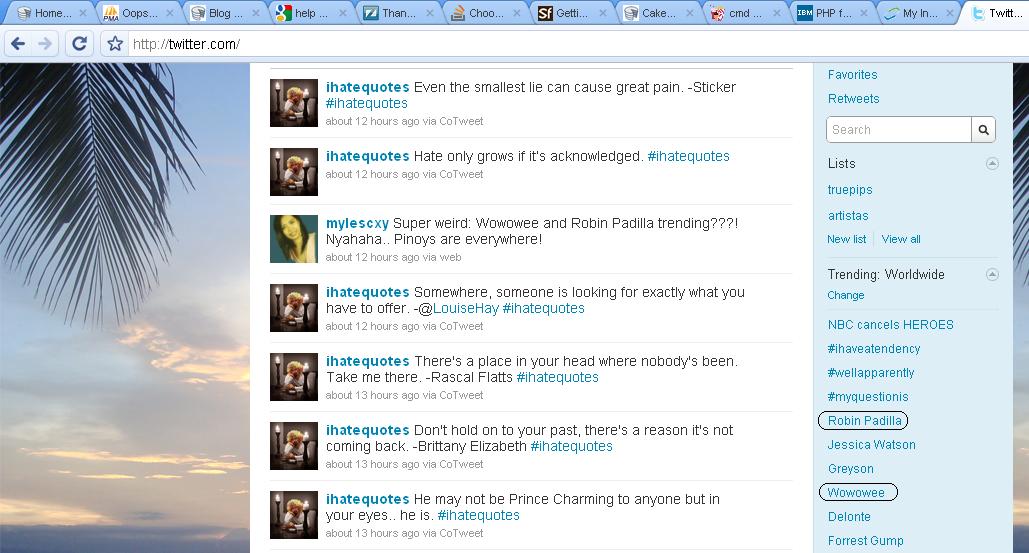Open the Favorites link
This screenshot has height=553, width=1029.
pos(852,75)
